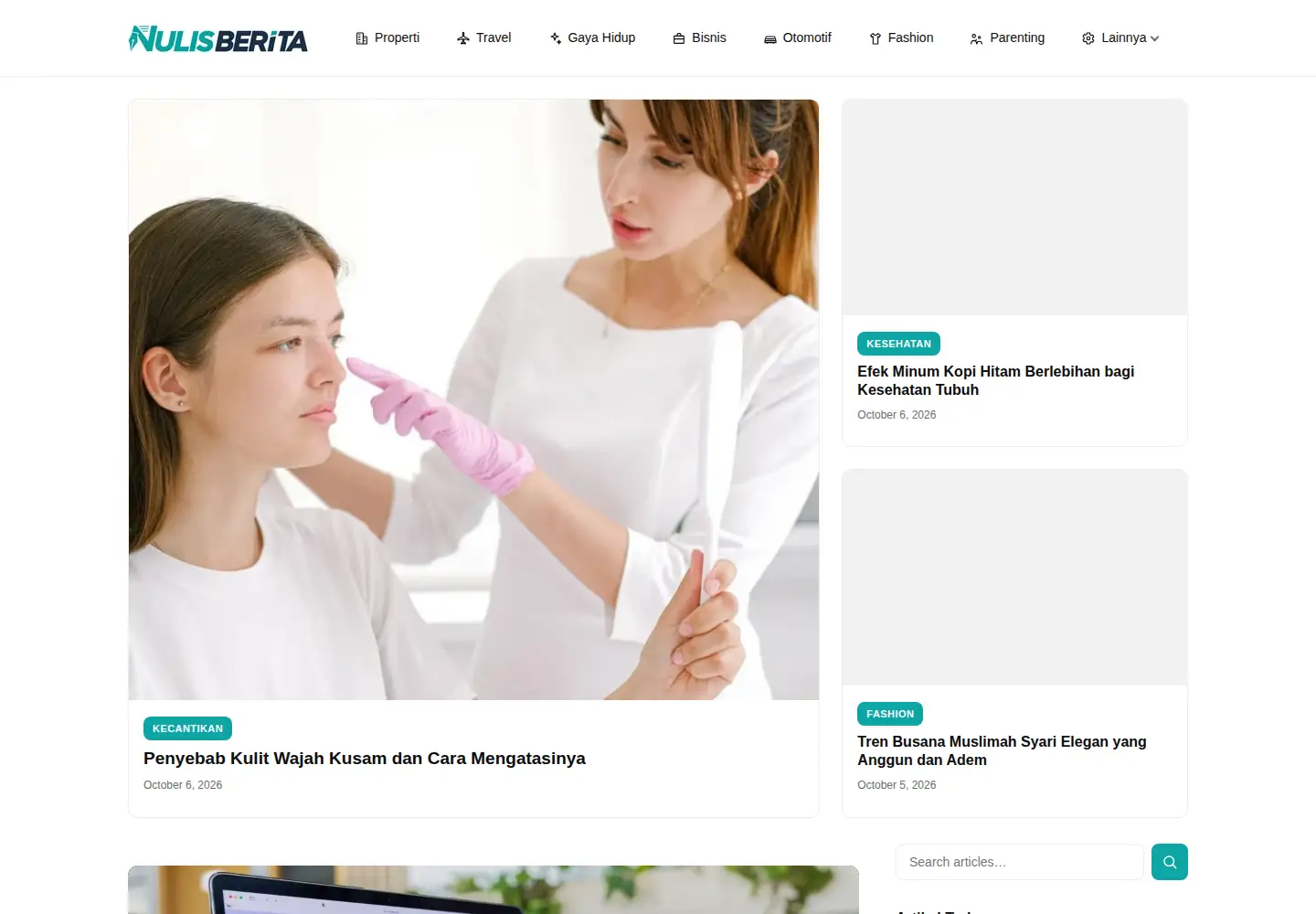
Task: Click the October 6, 2026 date under Penyebab Kulit
Action: (183, 785)
